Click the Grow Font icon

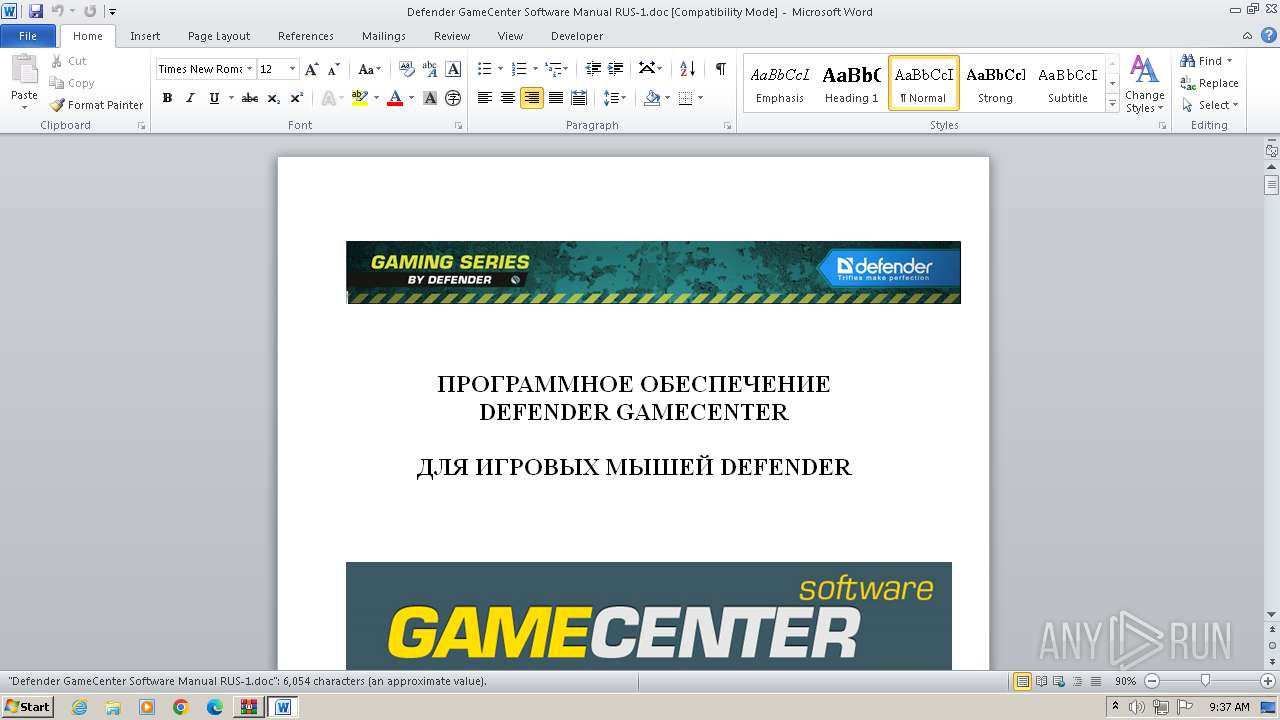pyautogui.click(x=312, y=69)
